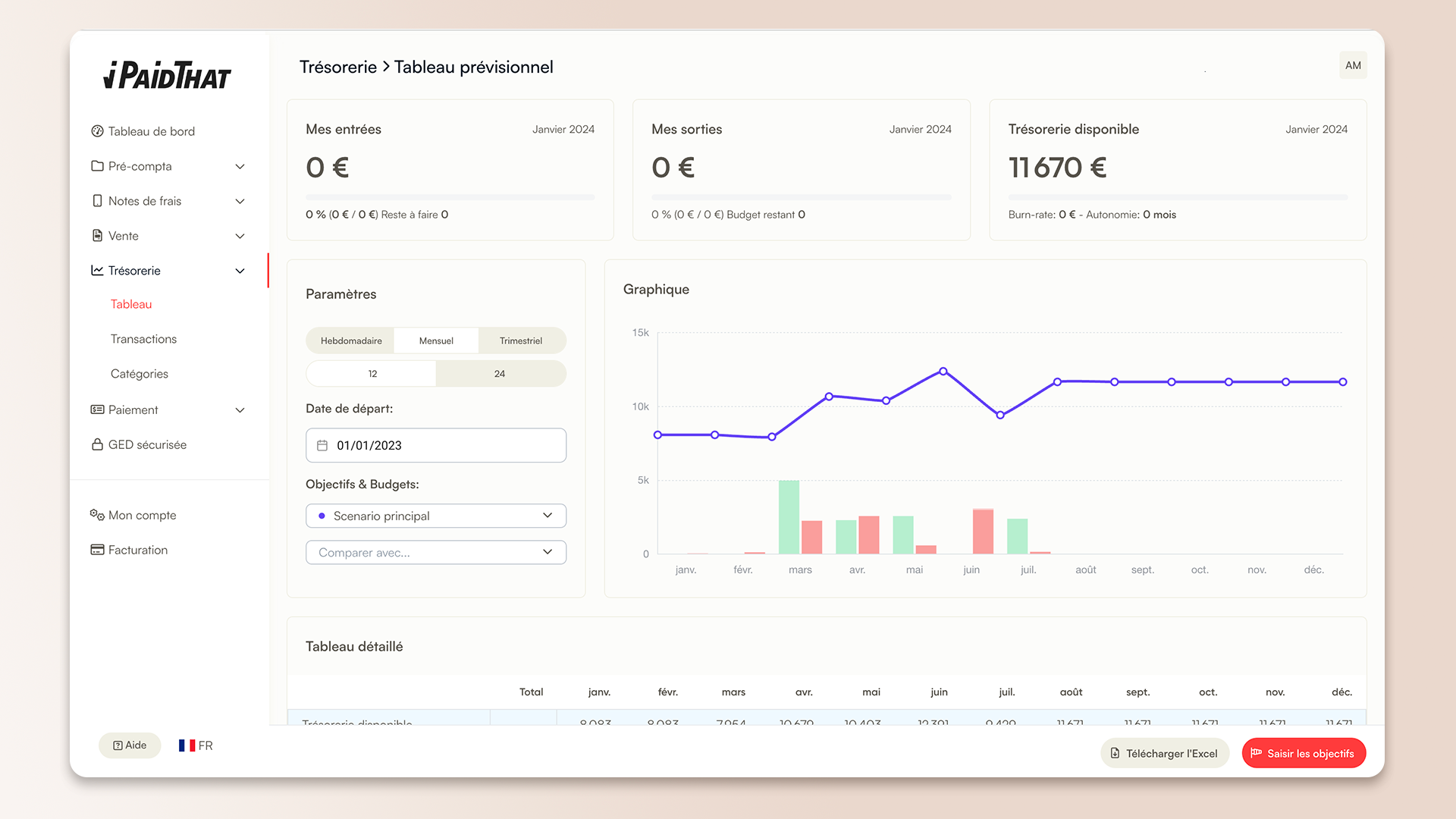Select Trimestriel period view
The image size is (1456, 819).
[x=521, y=340]
